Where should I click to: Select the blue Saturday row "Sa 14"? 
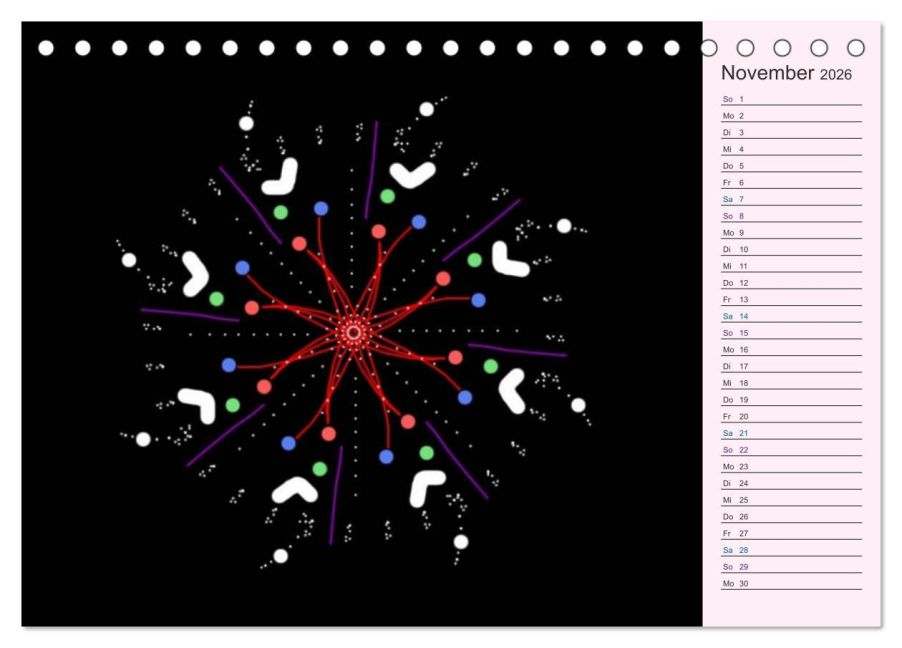tap(792, 316)
